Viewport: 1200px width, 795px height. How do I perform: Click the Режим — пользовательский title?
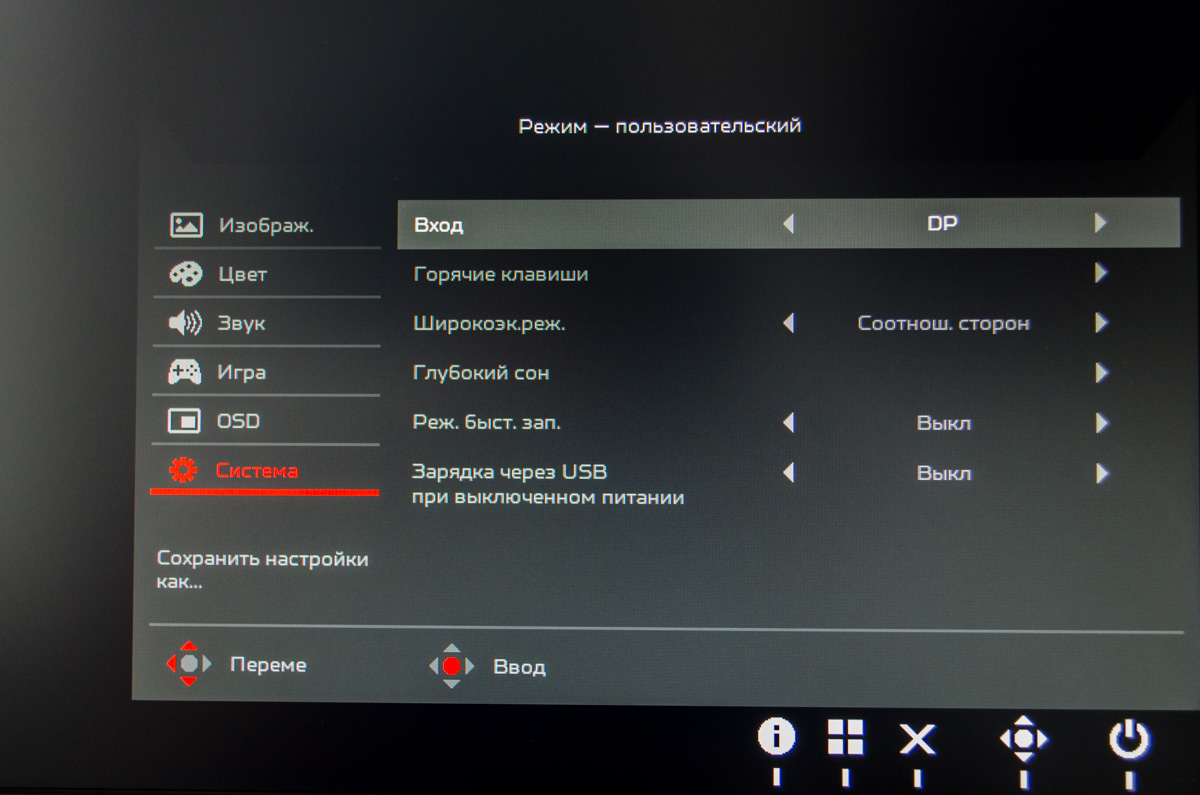(x=660, y=127)
